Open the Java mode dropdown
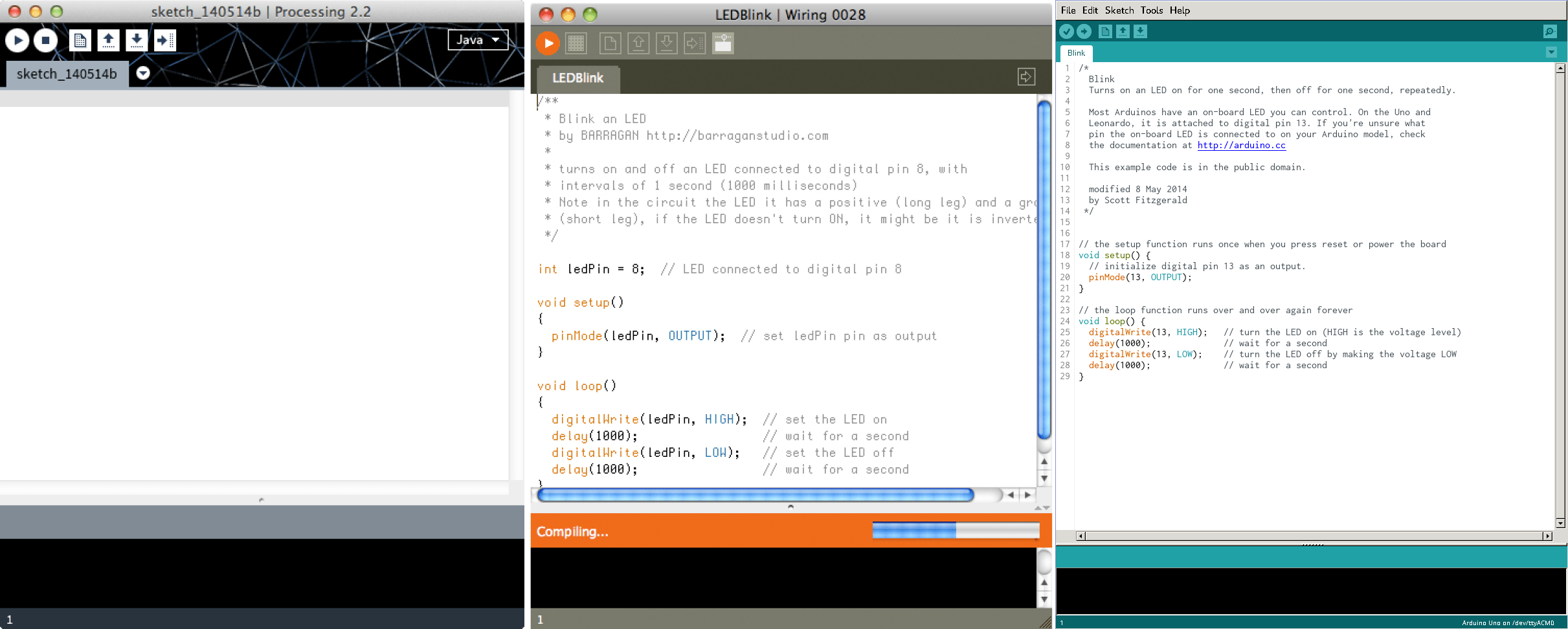The width and height of the screenshot is (1568, 629). pos(478,39)
